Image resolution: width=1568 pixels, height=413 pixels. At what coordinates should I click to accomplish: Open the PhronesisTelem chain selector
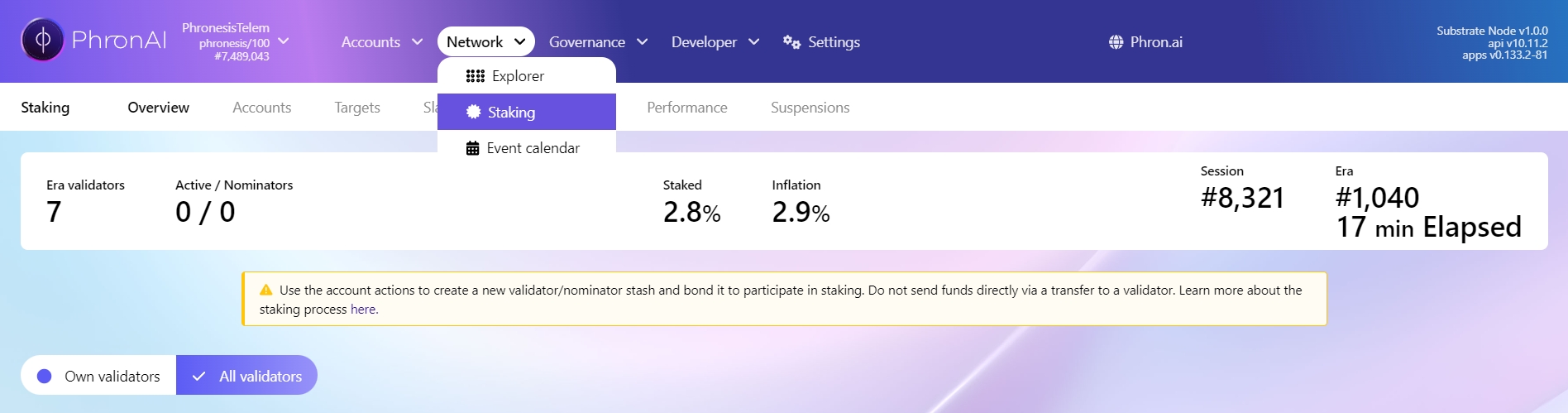[x=236, y=42]
